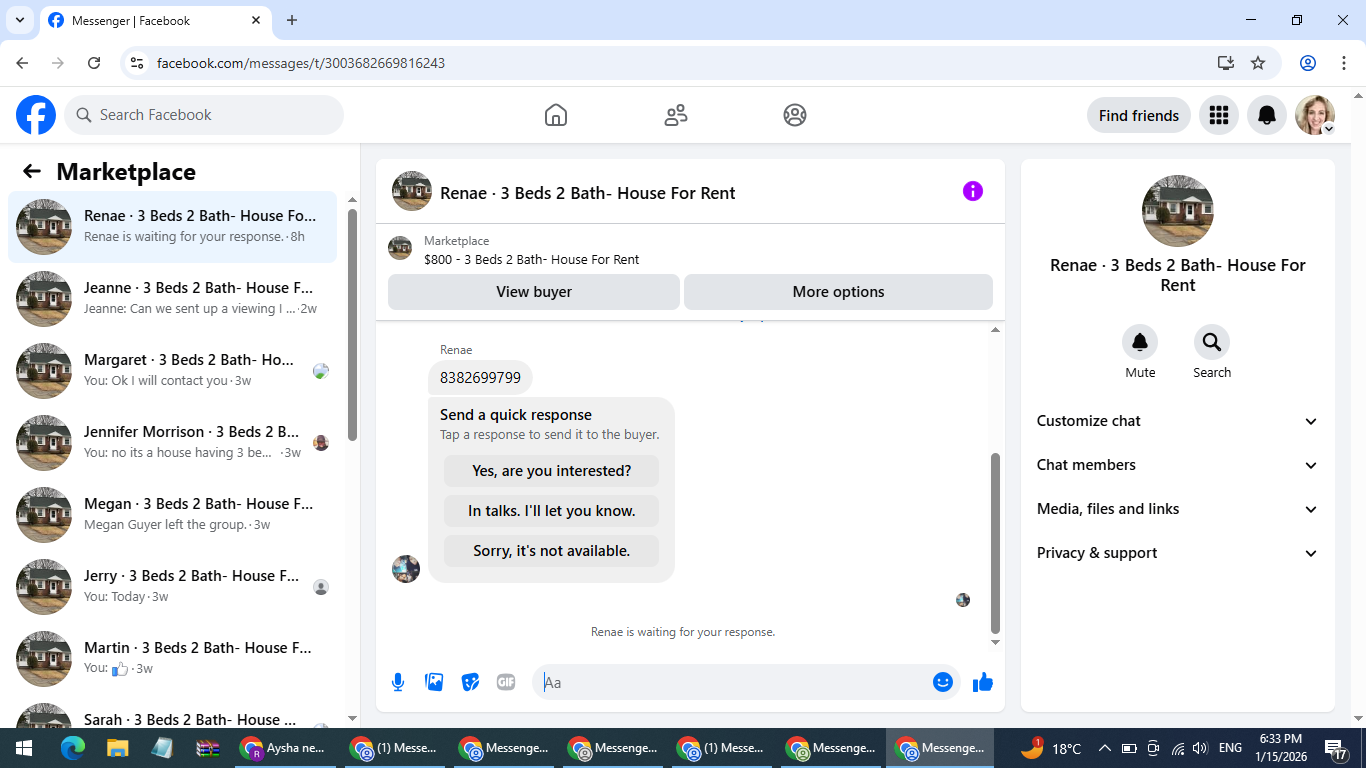Click the house thumbnail in right panel

pyautogui.click(x=1178, y=211)
